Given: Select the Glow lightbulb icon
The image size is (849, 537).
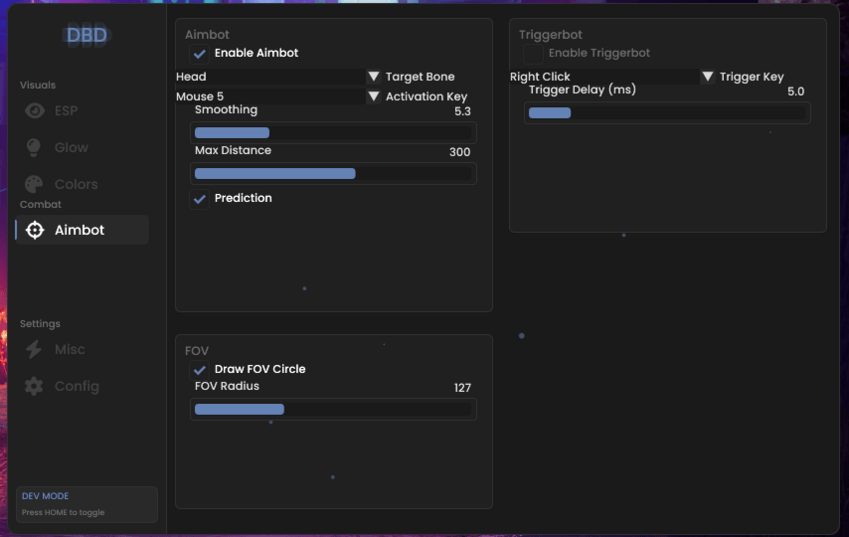Looking at the screenshot, I should [x=34, y=147].
